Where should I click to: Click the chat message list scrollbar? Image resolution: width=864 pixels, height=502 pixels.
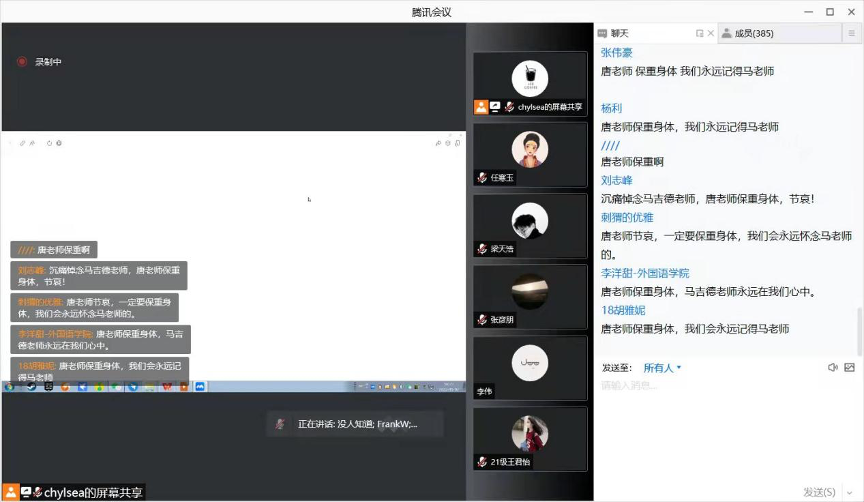tap(859, 330)
